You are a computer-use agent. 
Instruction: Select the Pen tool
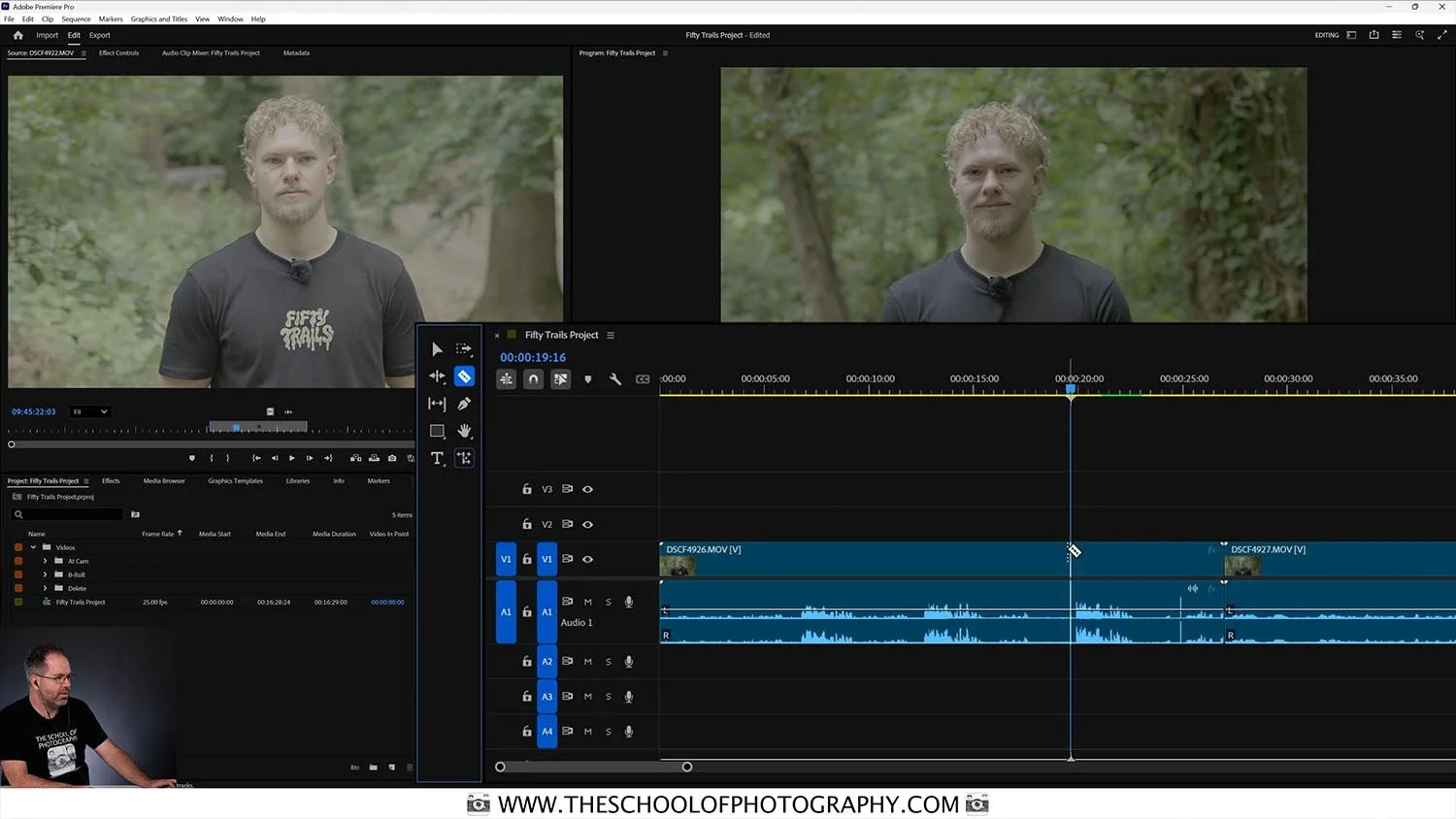click(464, 404)
